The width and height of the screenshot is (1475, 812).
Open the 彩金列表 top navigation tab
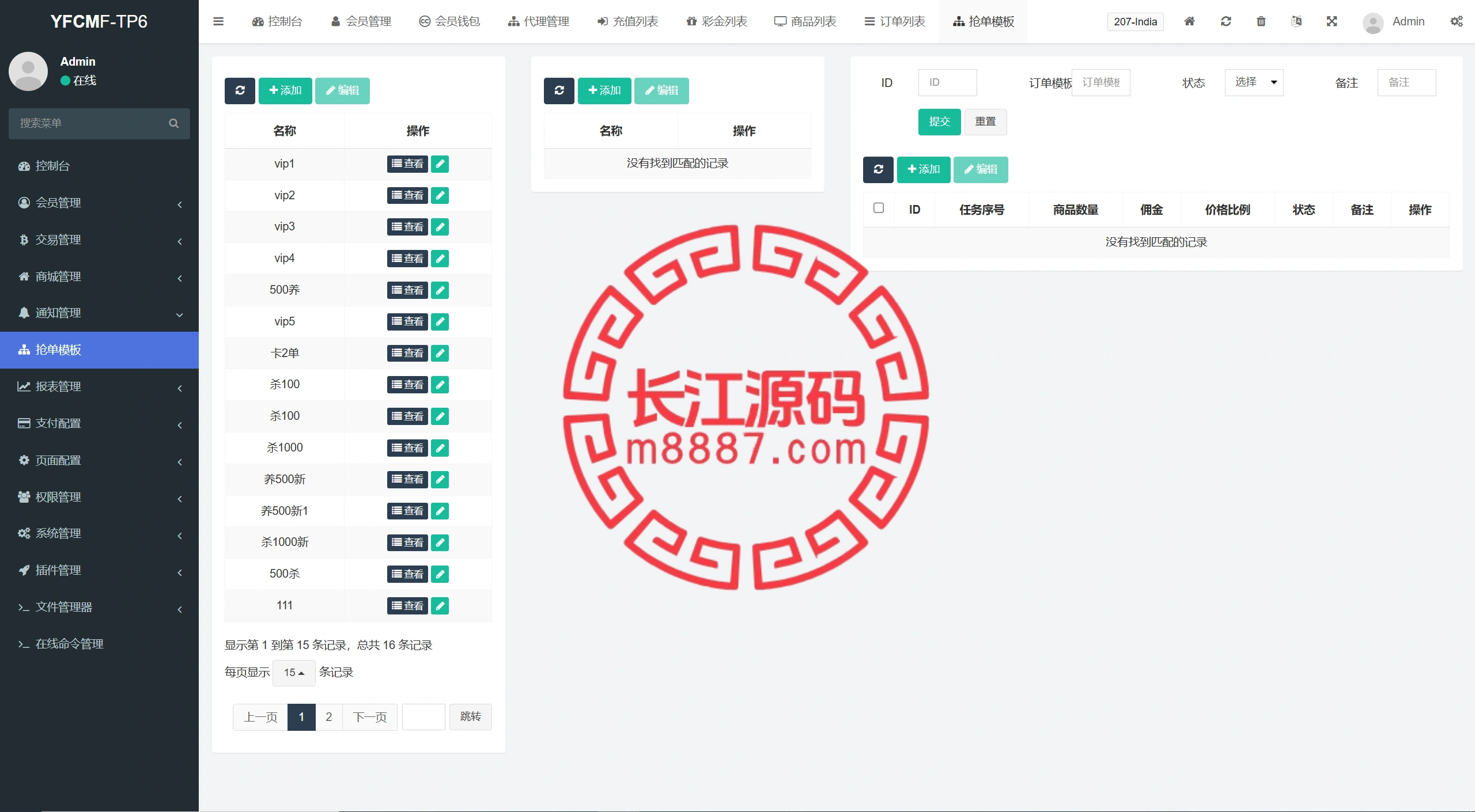[716, 21]
